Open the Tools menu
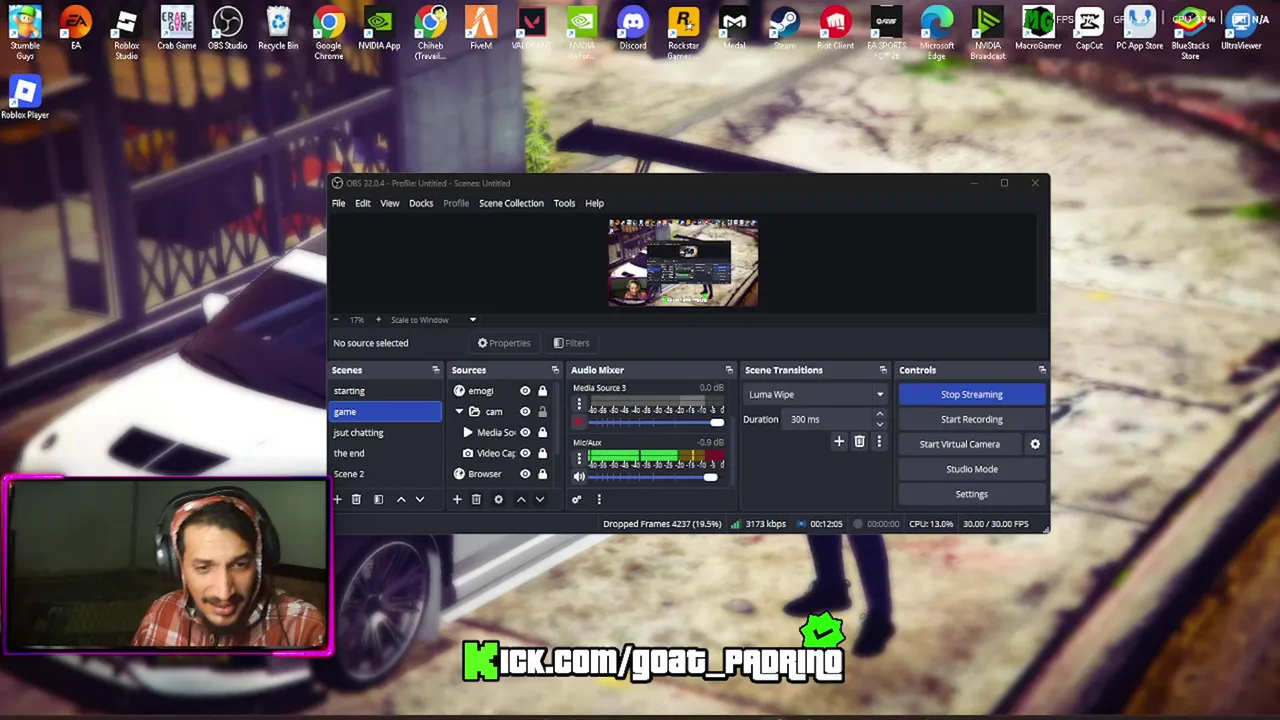The width and height of the screenshot is (1280, 720). 564,203
